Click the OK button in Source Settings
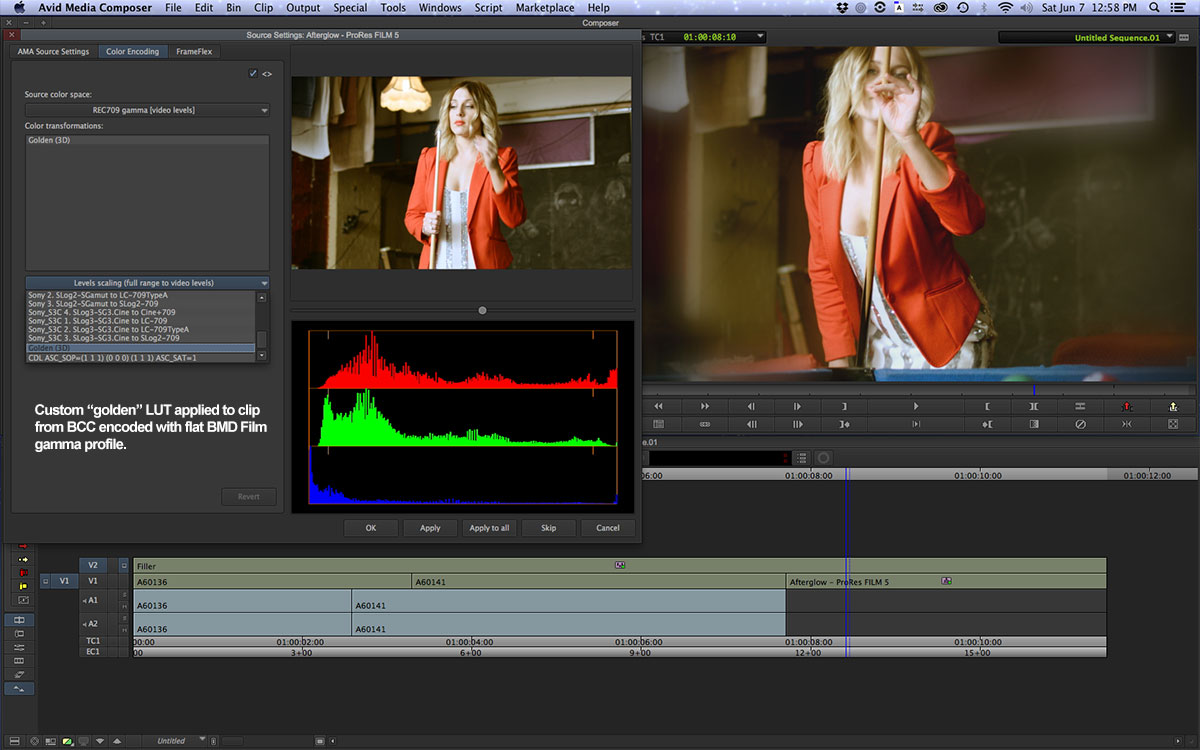Screen dimensions: 1200x750 point(371,527)
